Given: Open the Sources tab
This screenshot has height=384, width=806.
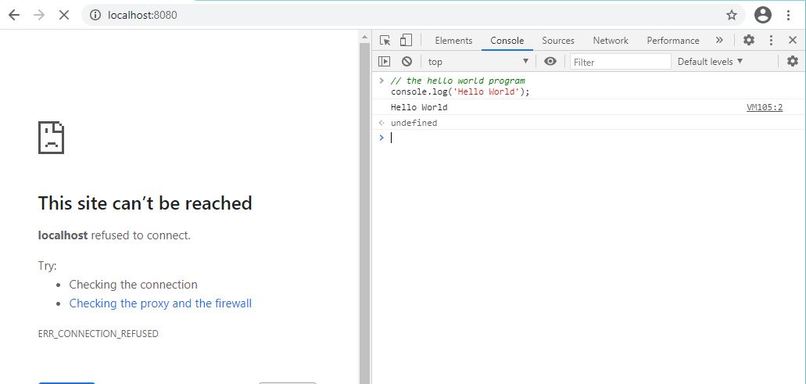Looking at the screenshot, I should pyautogui.click(x=558, y=41).
